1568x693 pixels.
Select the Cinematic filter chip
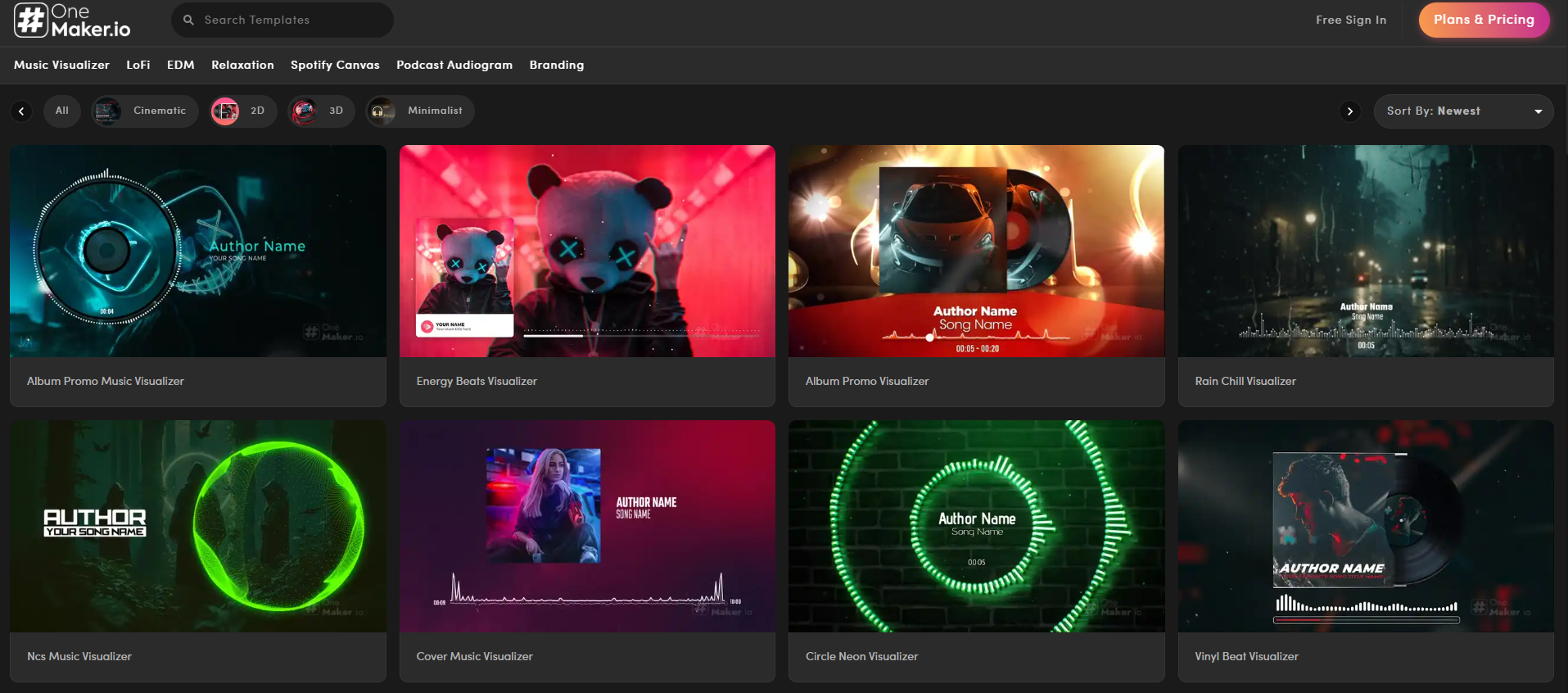click(144, 111)
